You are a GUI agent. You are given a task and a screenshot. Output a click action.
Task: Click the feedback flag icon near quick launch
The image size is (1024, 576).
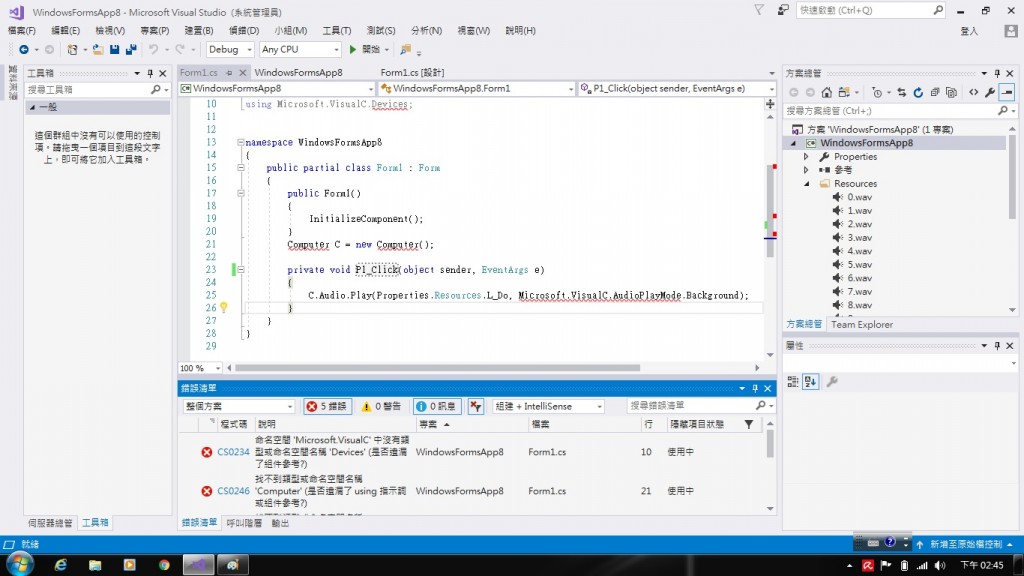(x=783, y=10)
